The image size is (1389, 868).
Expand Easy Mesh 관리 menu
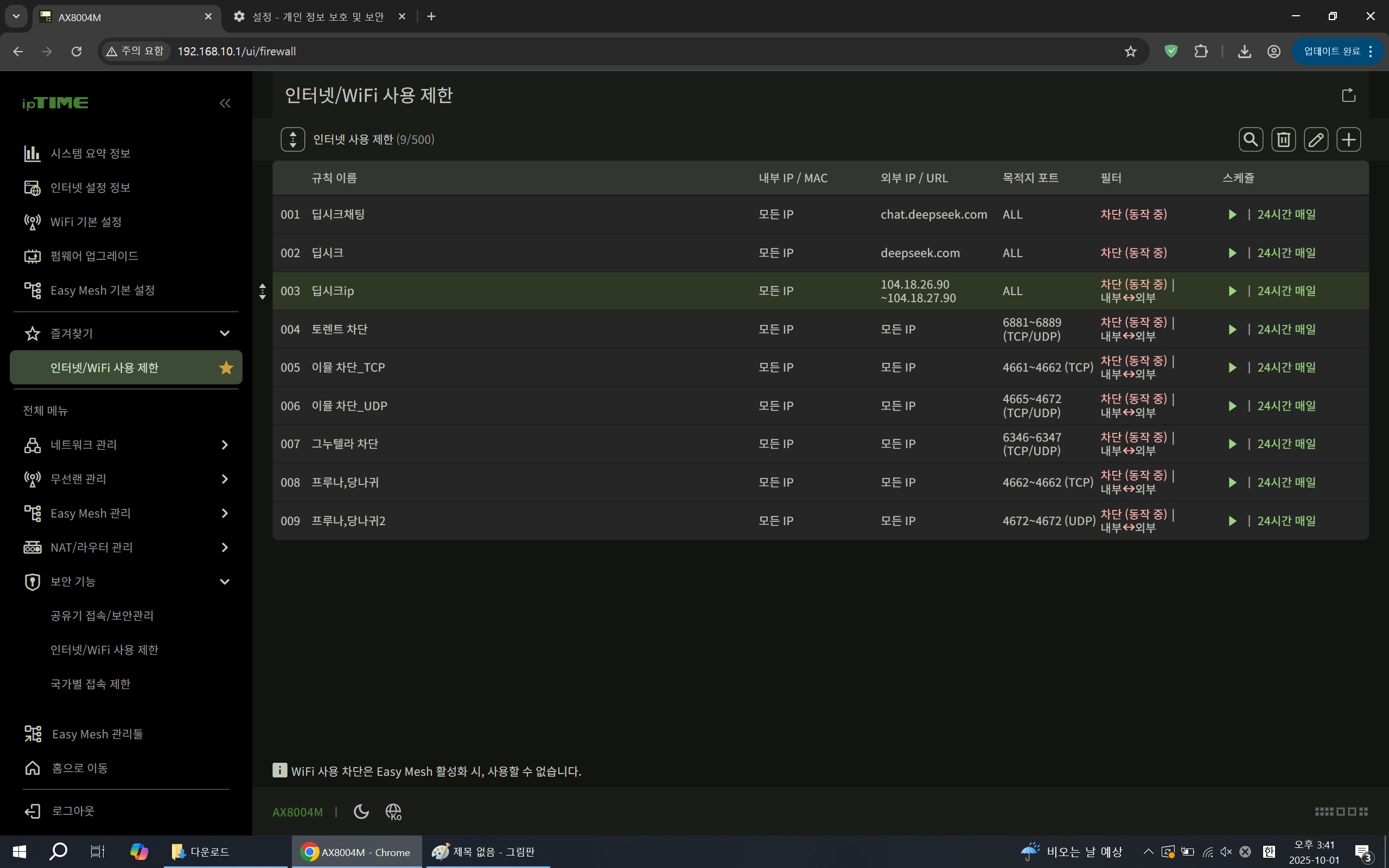coord(225,513)
